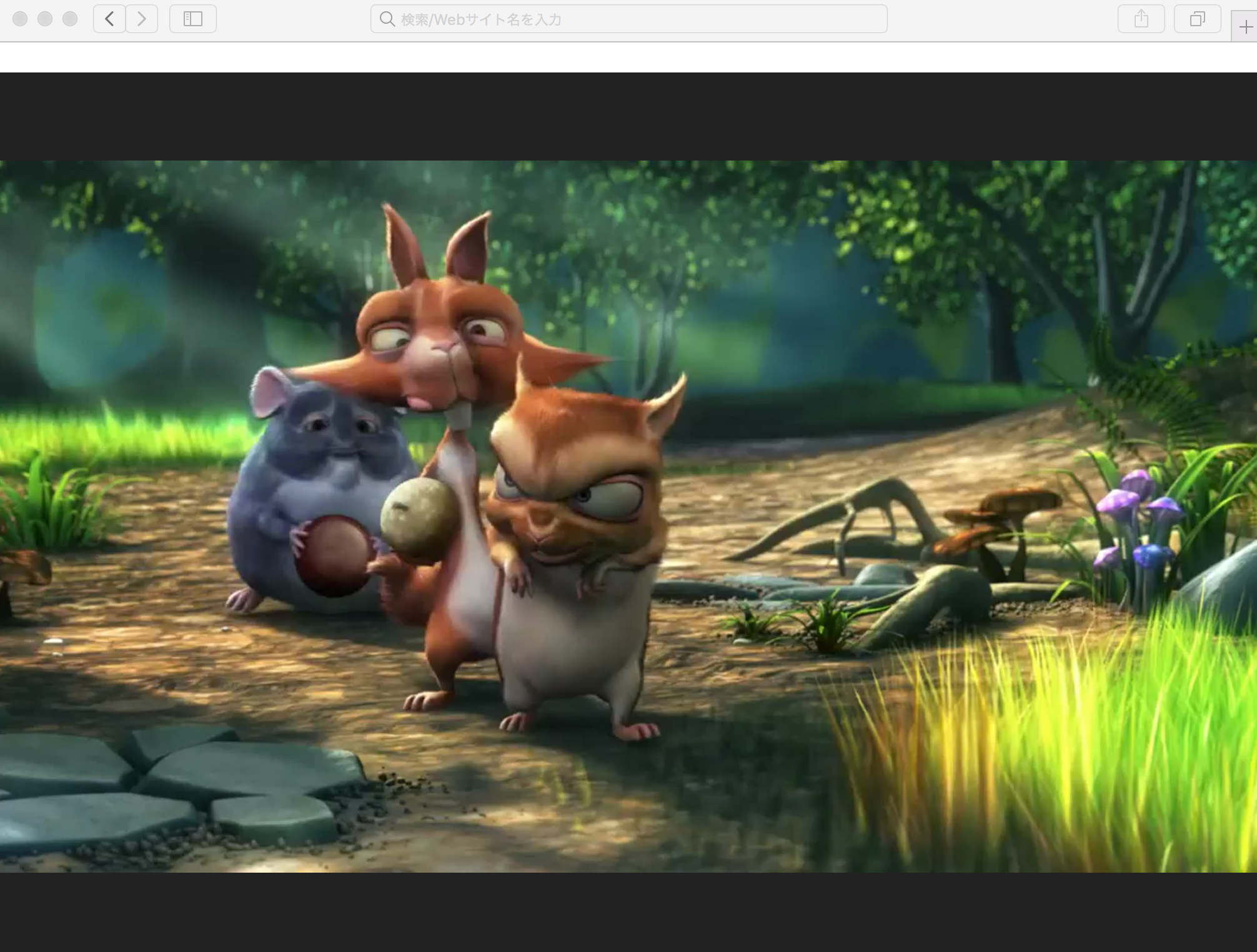
Task: Zoom the Safari window
Action: click(70, 19)
